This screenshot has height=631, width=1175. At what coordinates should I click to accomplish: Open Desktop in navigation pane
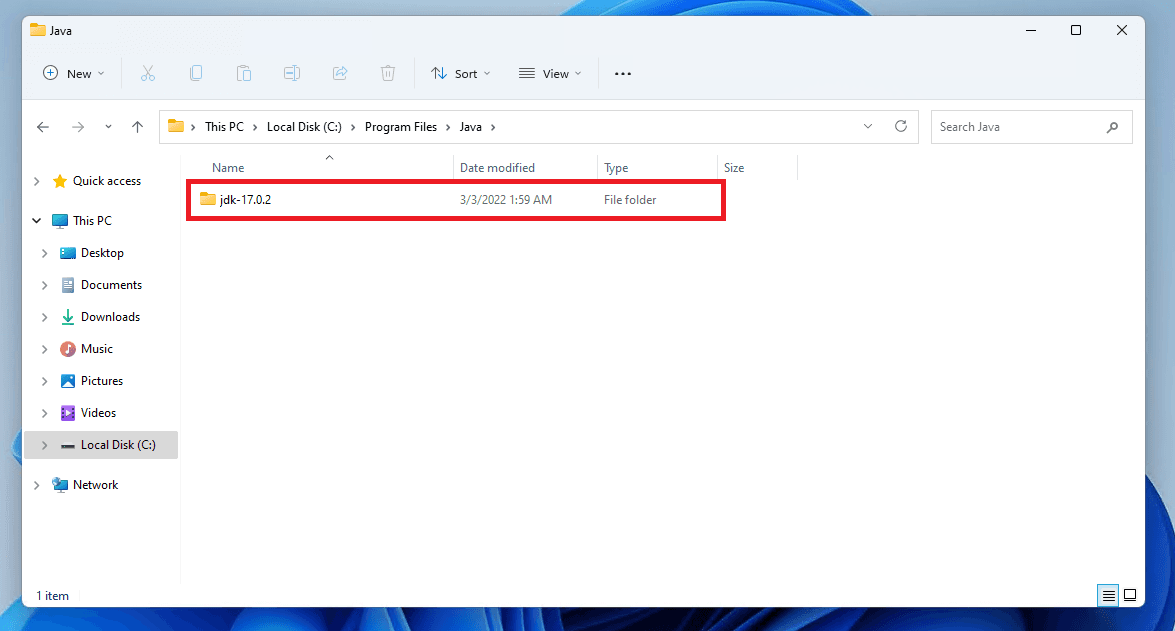click(x=102, y=253)
